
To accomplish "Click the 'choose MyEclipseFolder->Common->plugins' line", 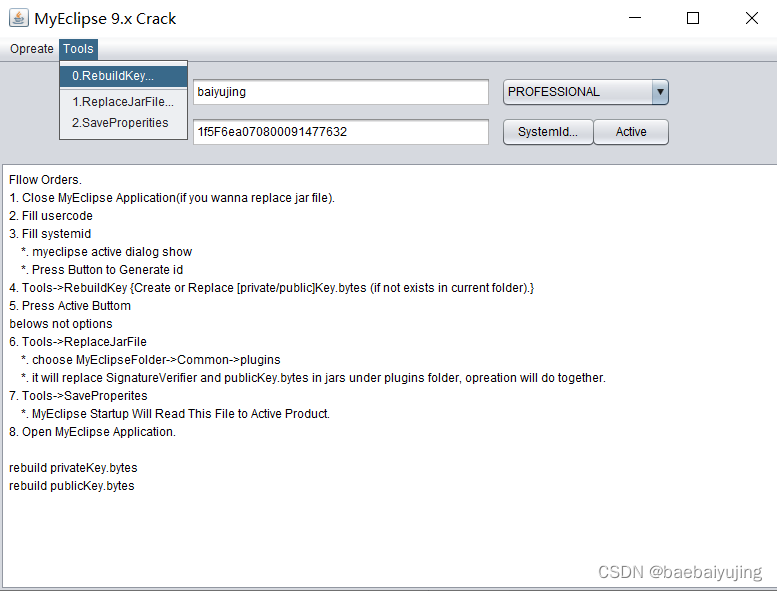I will pos(151,360).
